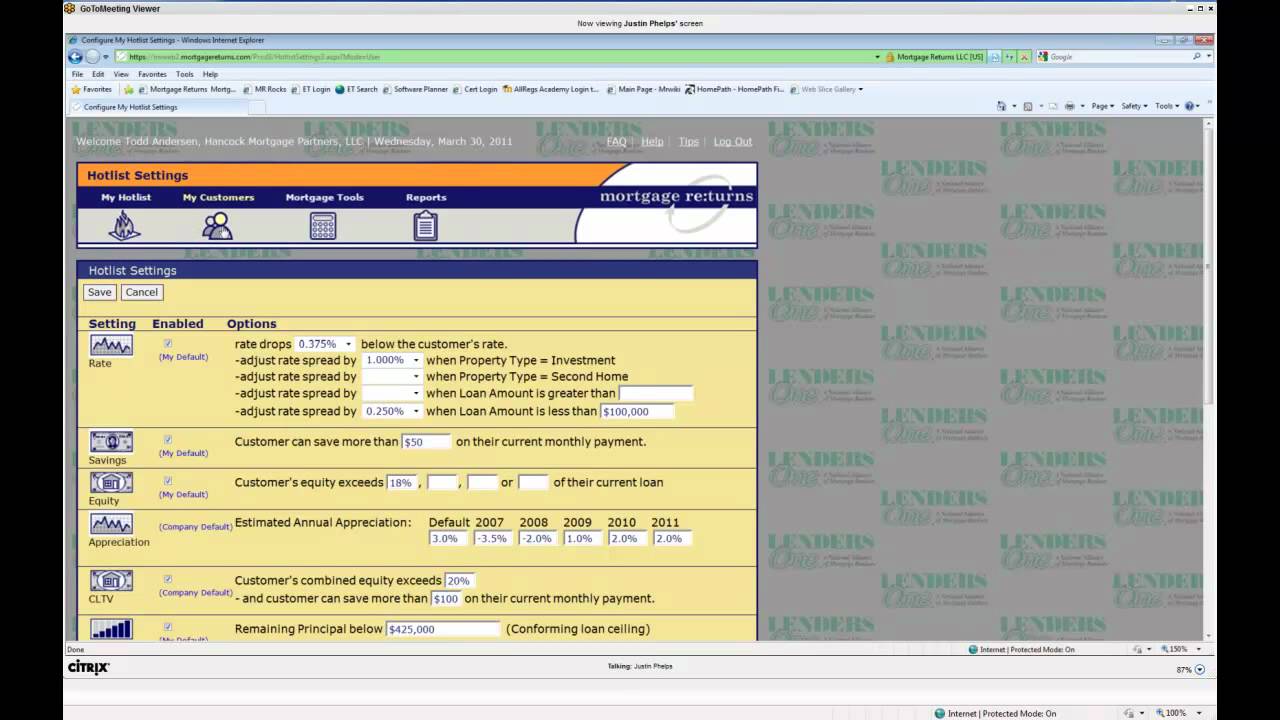Click the Refresh page icon
Screen dimensions: 1280x720
pos(1010,57)
